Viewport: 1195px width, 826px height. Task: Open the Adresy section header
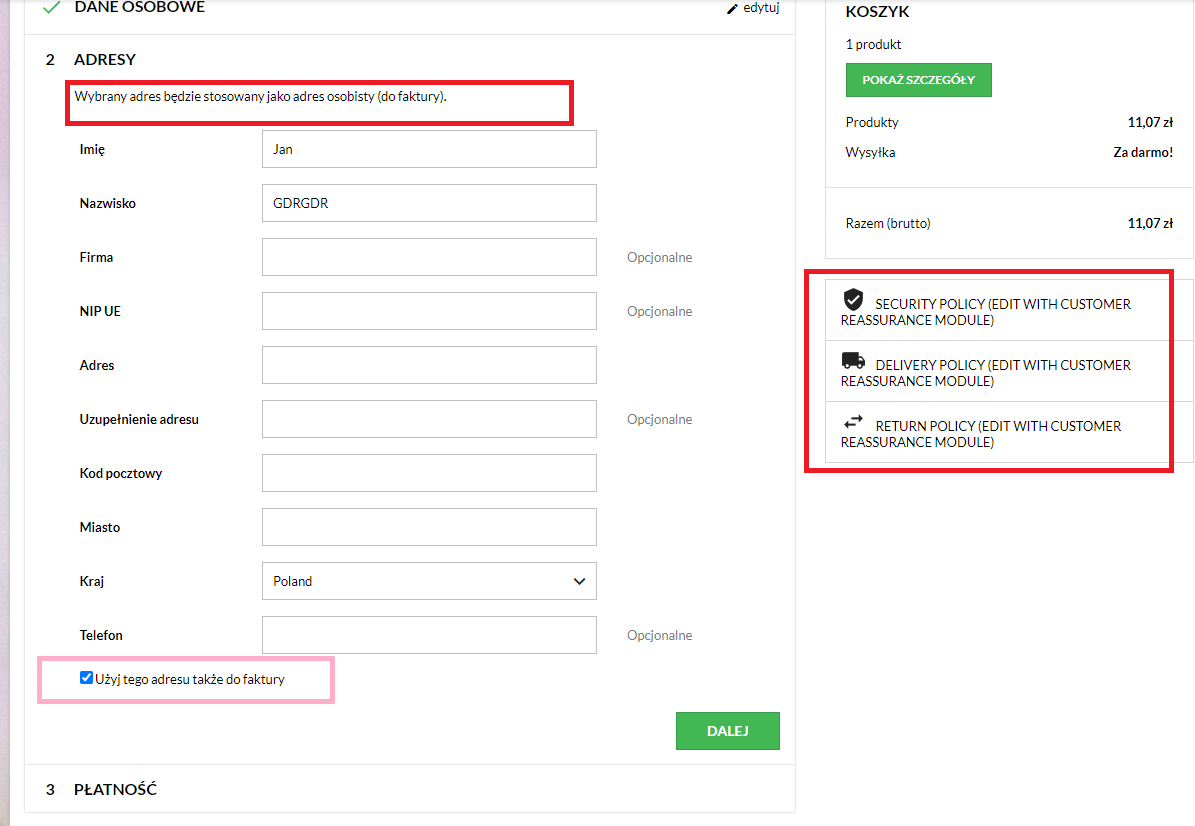pyautogui.click(x=105, y=59)
